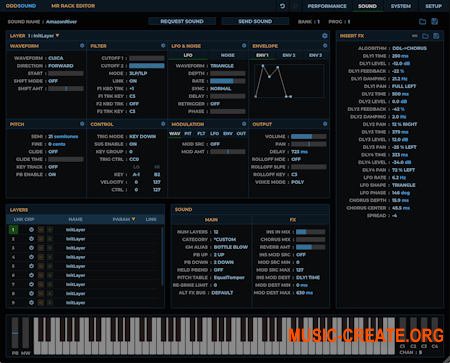Viewport: 450px width, 363px height.
Task: Toggle SHIFT MODE value OFF
Action: (53, 81)
